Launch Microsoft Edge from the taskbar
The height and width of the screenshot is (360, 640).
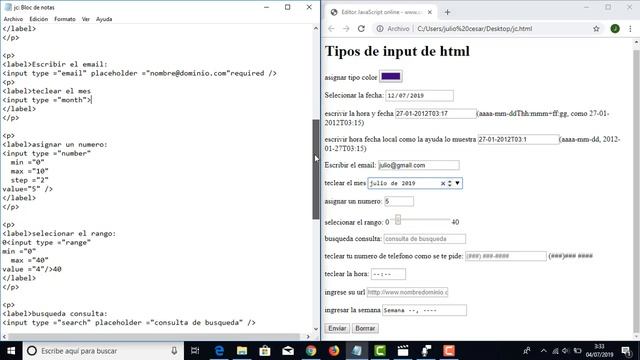219,351
